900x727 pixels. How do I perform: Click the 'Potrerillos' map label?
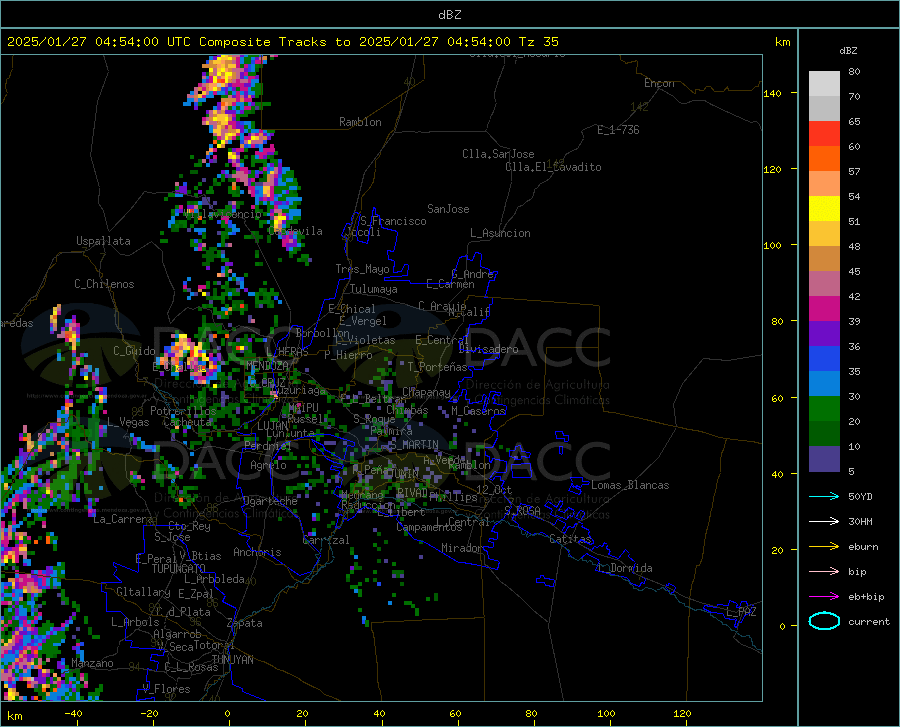(x=183, y=411)
